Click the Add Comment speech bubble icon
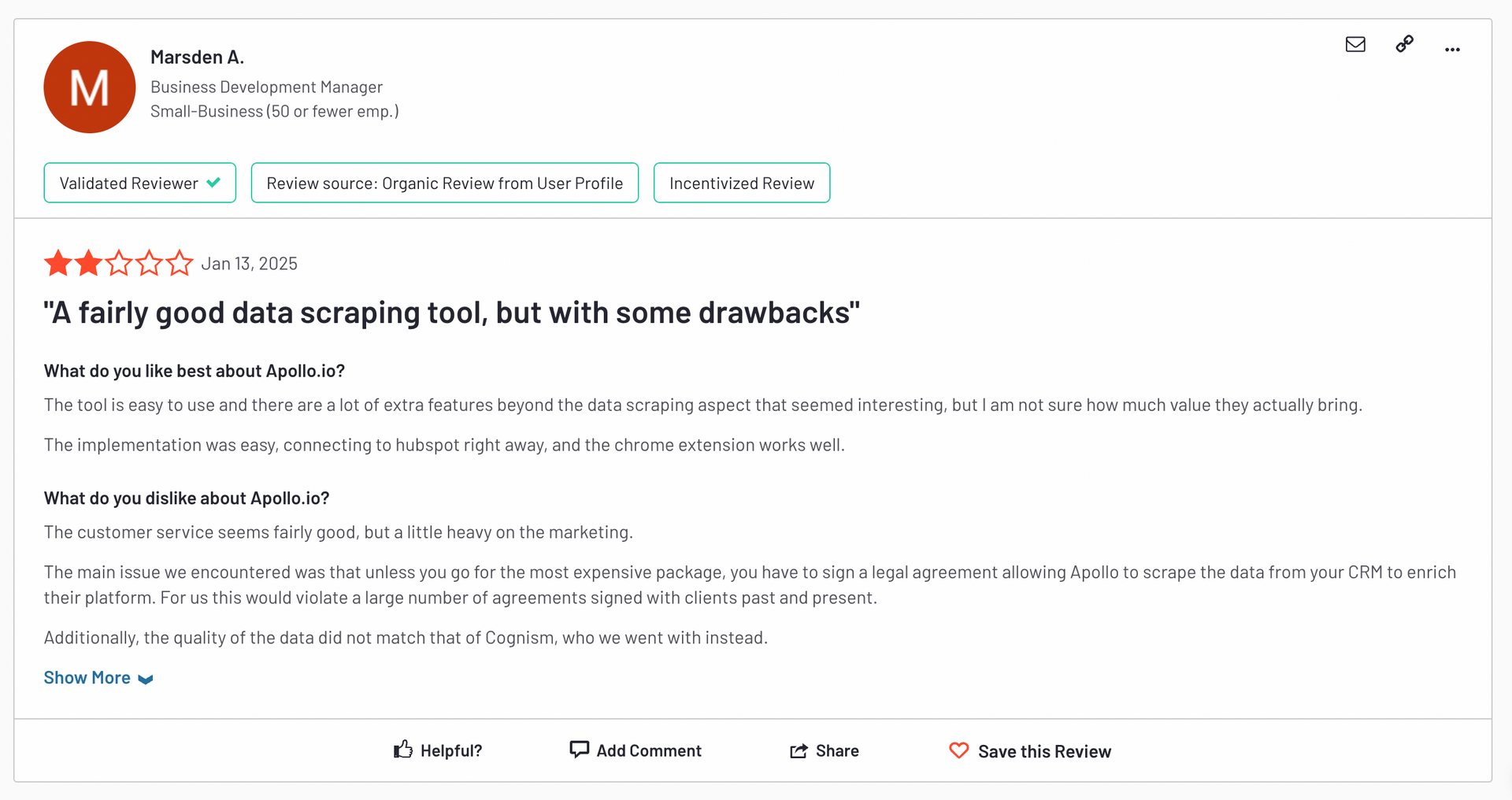The image size is (1512, 800). [579, 750]
